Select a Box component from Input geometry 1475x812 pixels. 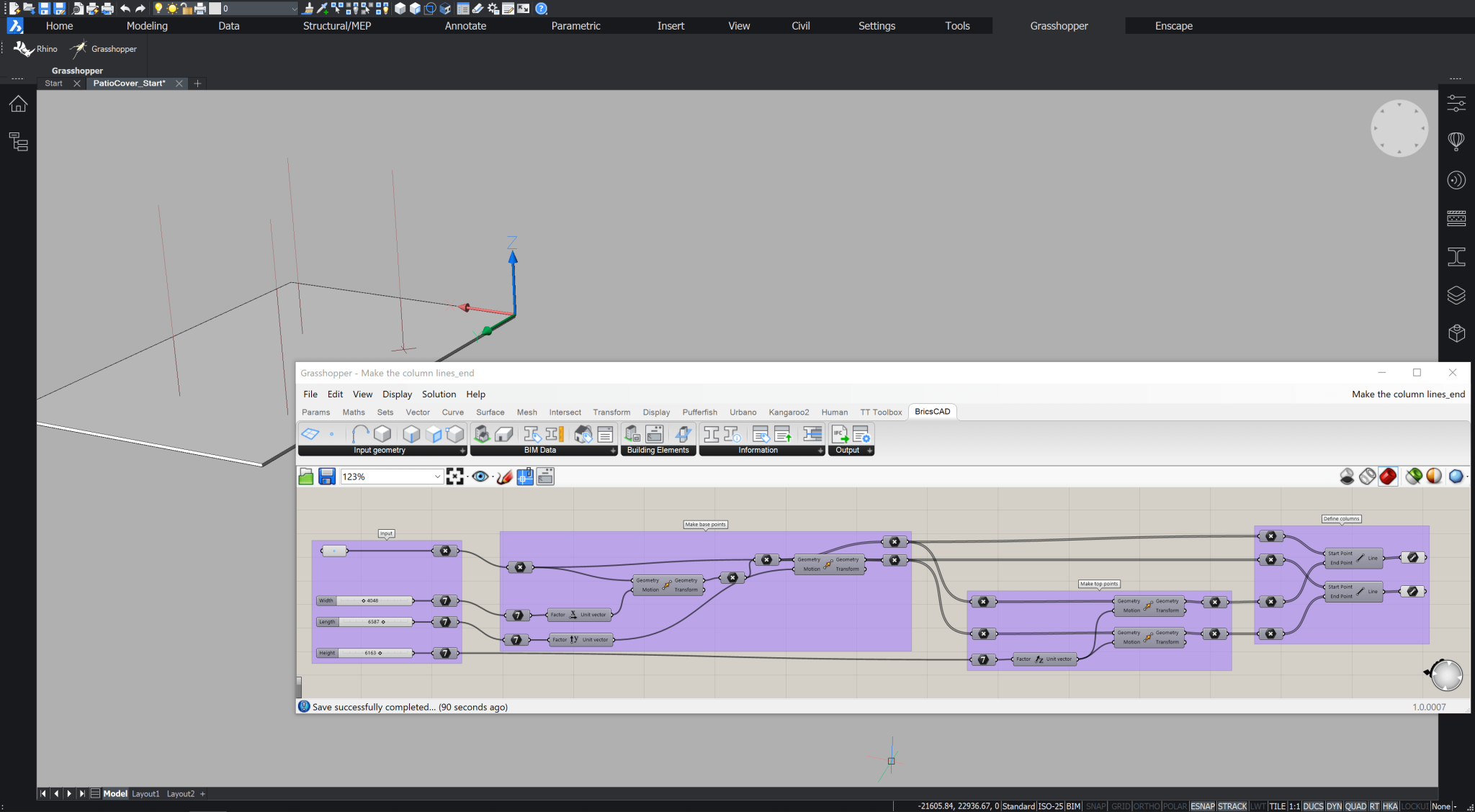point(382,434)
